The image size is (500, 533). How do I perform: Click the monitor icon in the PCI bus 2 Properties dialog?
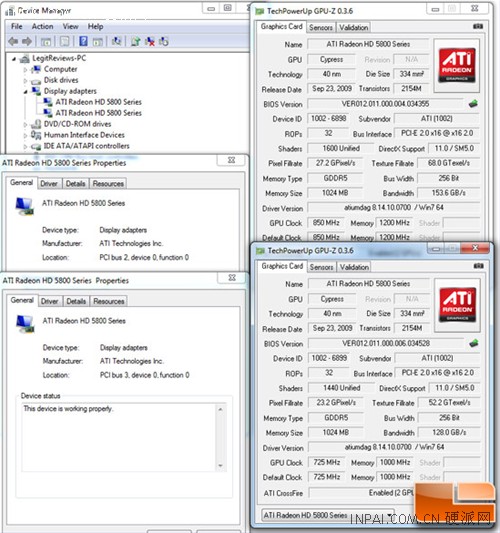(x=25, y=206)
